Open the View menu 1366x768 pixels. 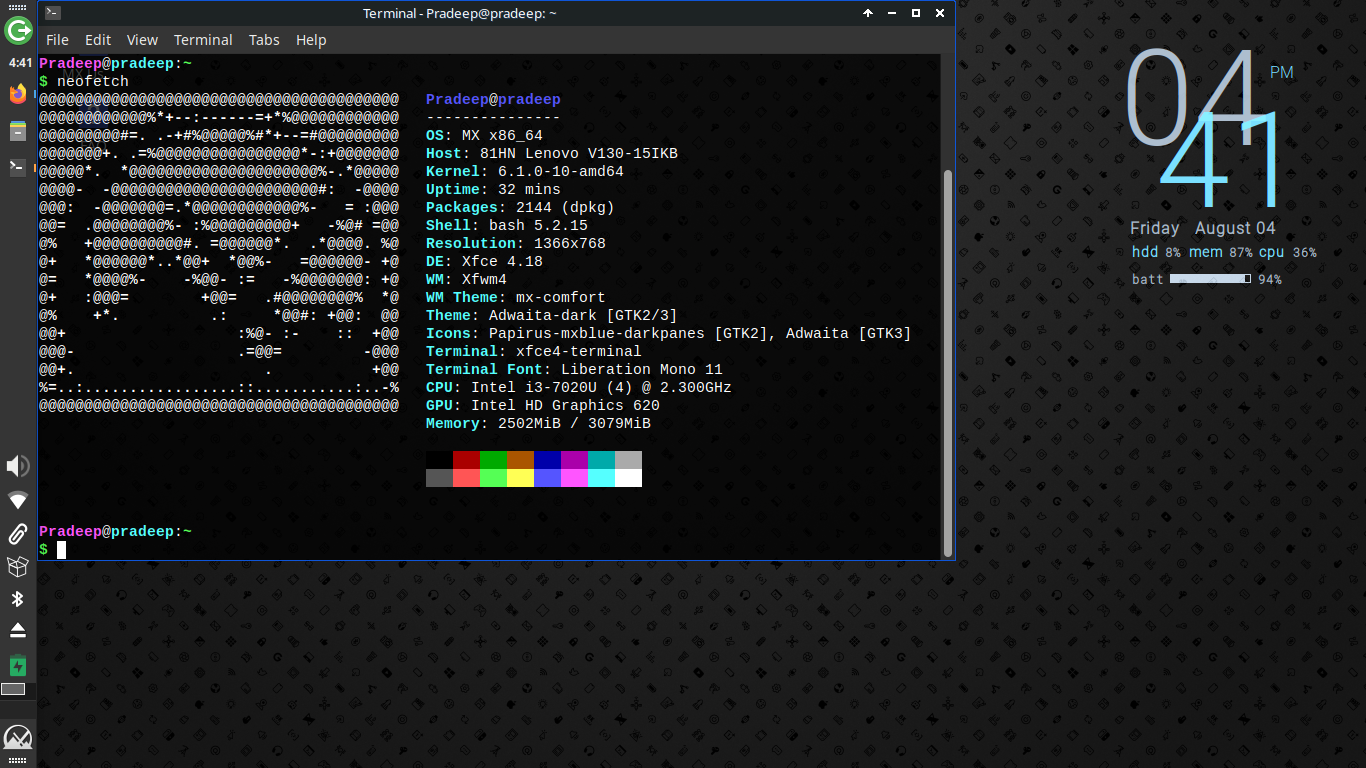142,40
